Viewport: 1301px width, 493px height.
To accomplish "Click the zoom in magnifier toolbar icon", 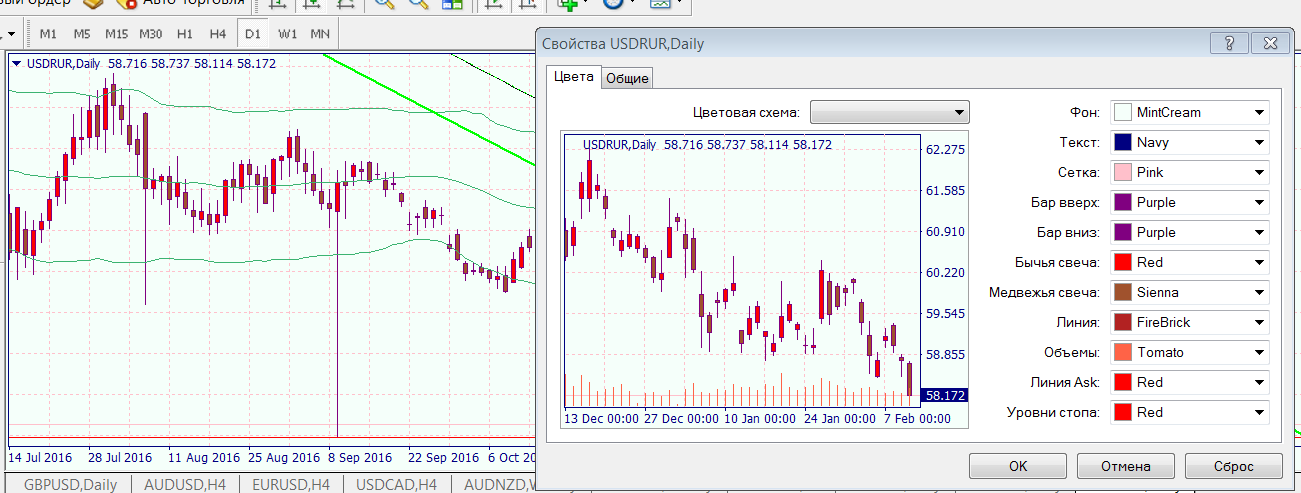I will pyautogui.click(x=383, y=4).
